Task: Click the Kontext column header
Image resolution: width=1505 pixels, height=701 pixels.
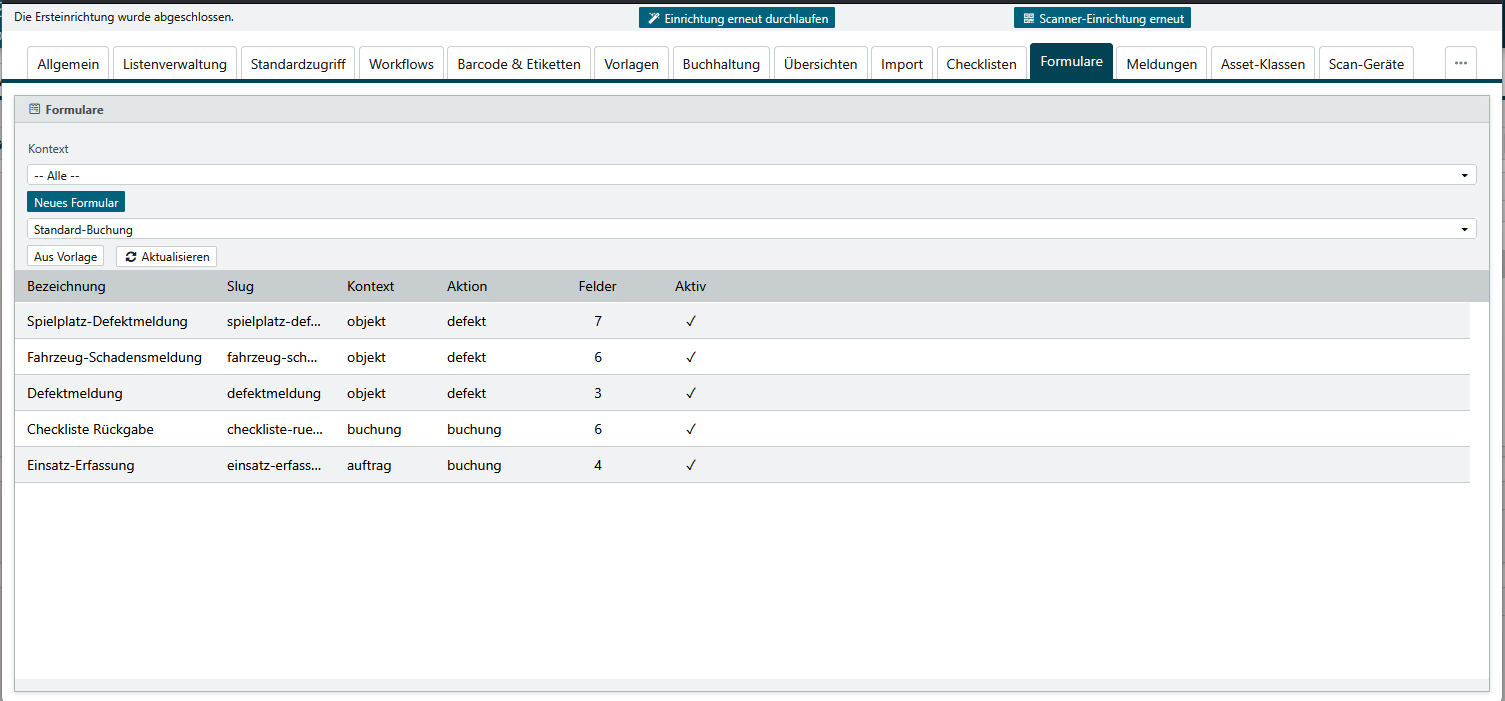Action: click(x=370, y=286)
